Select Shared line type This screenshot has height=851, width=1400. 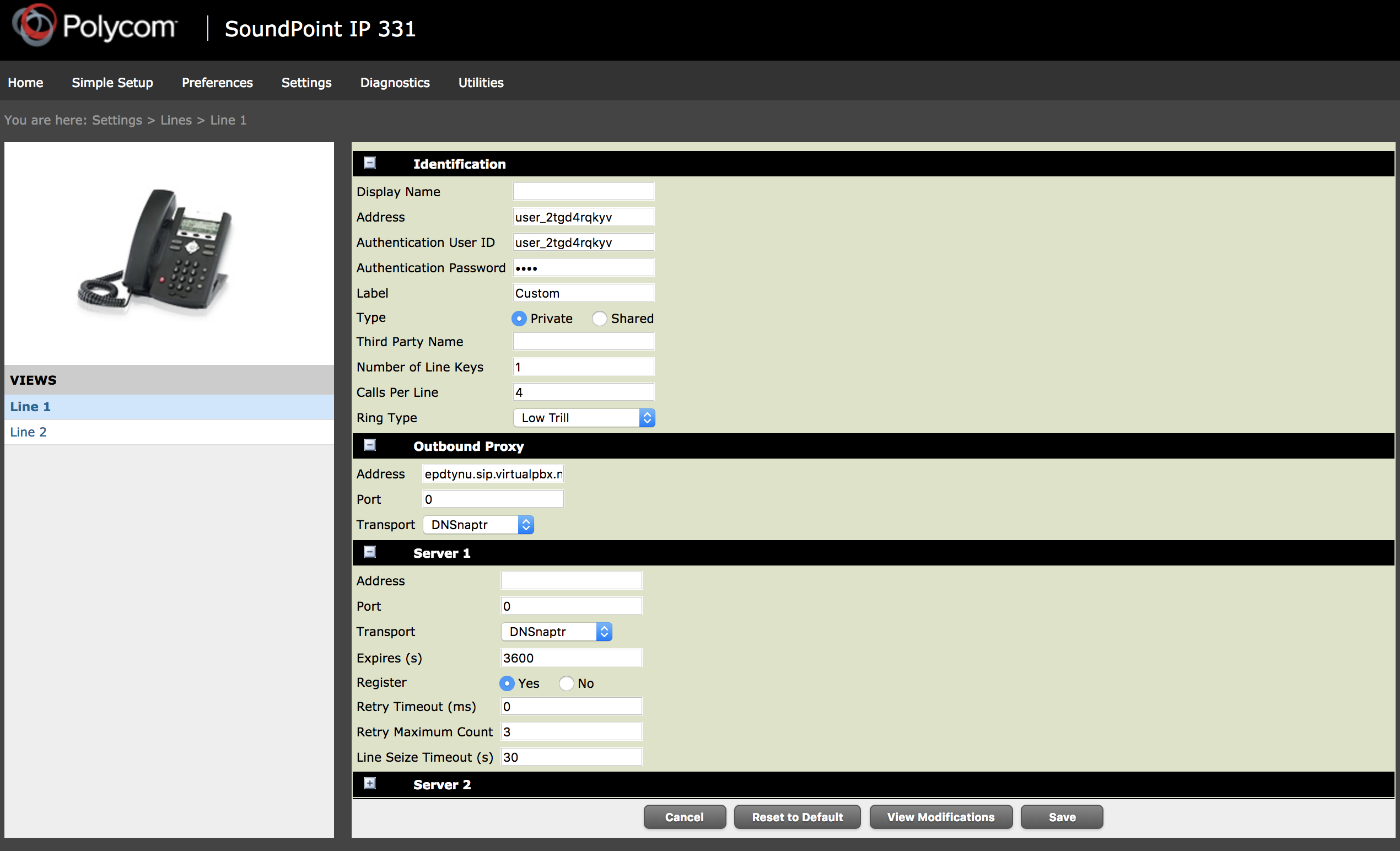600,319
